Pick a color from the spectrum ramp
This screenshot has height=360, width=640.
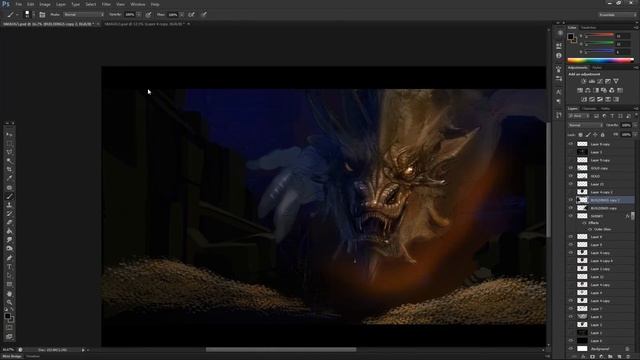point(600,60)
